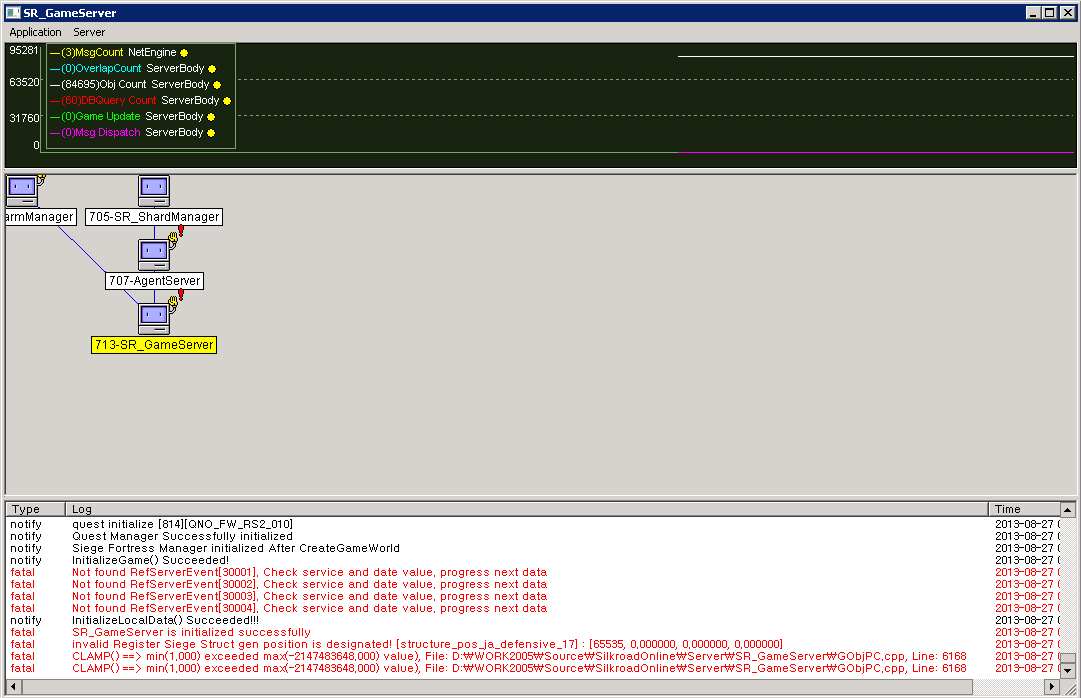Select fatal row for RefServerEvent[30001]
Viewport: 1081px width, 698px height.
tap(532, 572)
